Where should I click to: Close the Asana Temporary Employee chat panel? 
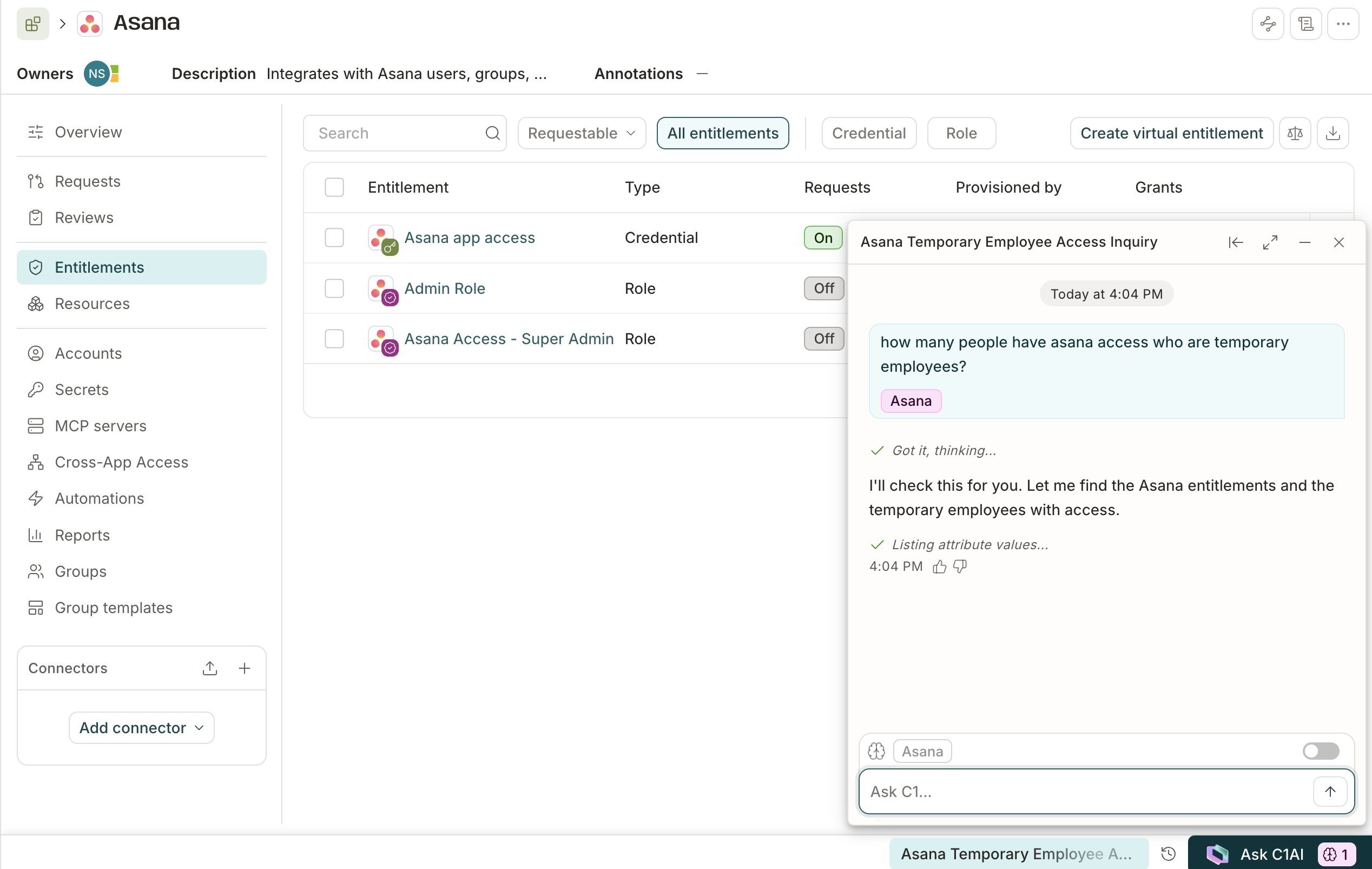tap(1339, 243)
